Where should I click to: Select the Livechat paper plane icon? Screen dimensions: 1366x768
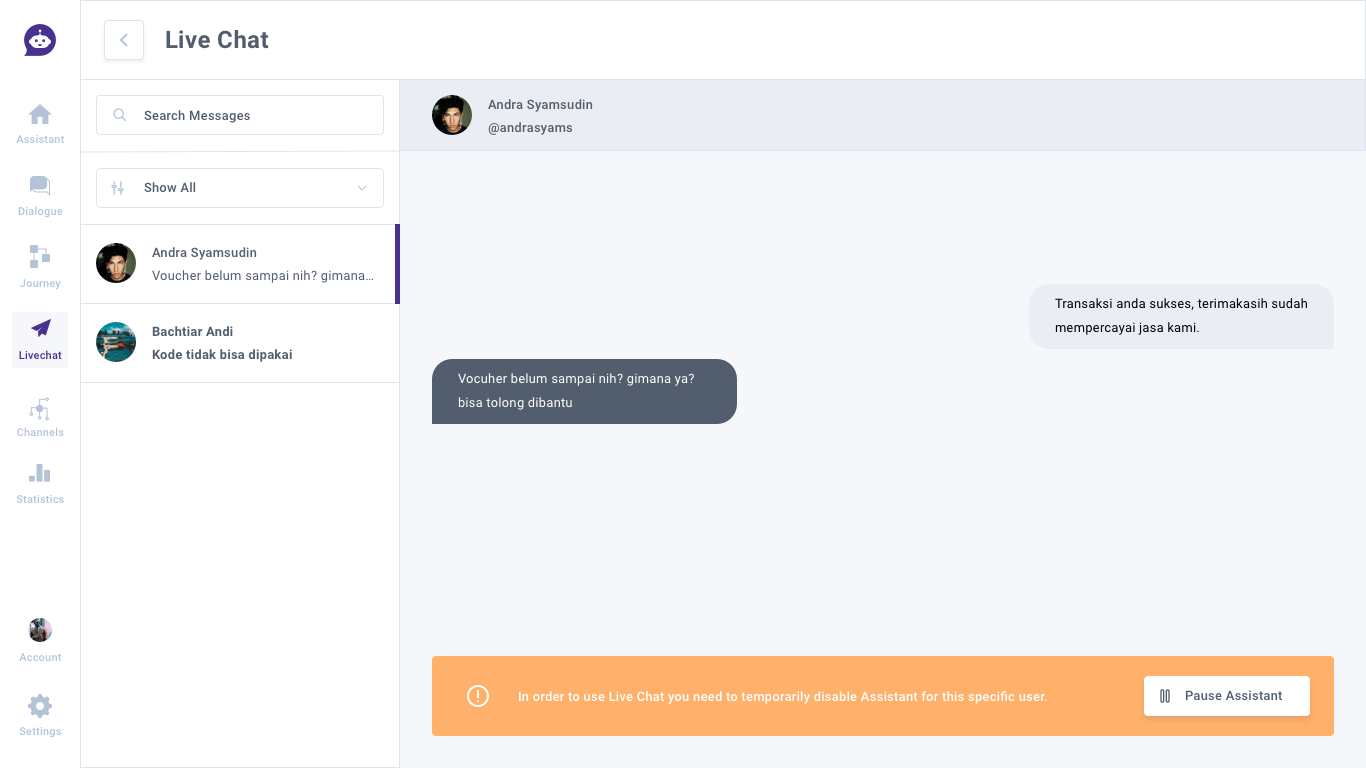(x=40, y=328)
